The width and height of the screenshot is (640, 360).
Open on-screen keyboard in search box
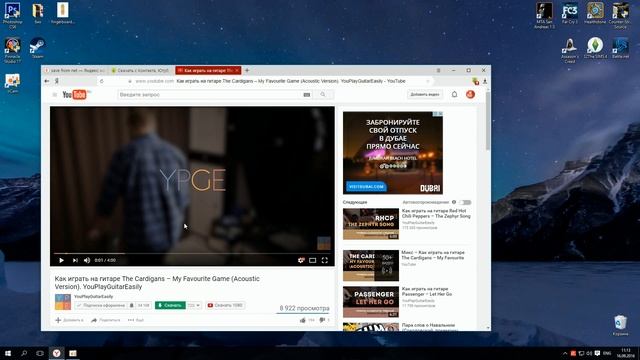tap(307, 95)
